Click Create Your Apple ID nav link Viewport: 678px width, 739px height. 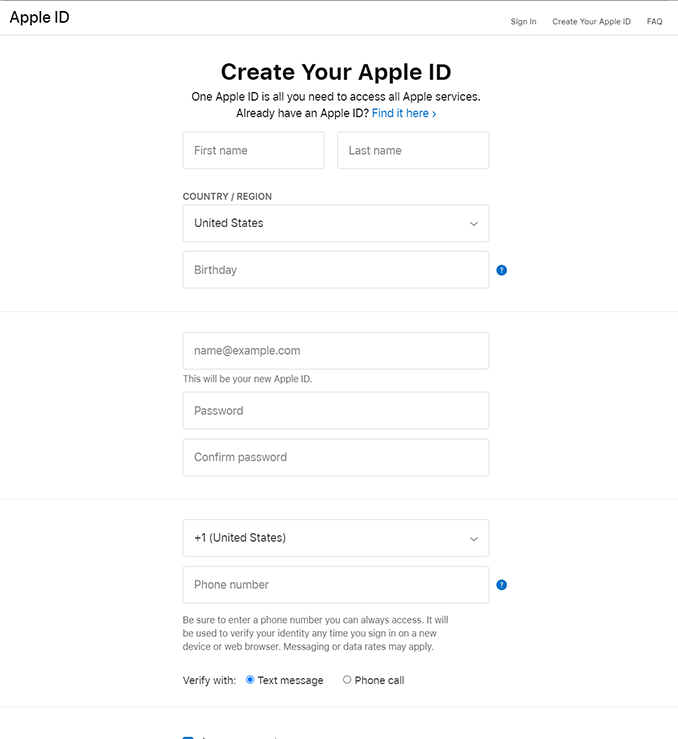click(591, 22)
